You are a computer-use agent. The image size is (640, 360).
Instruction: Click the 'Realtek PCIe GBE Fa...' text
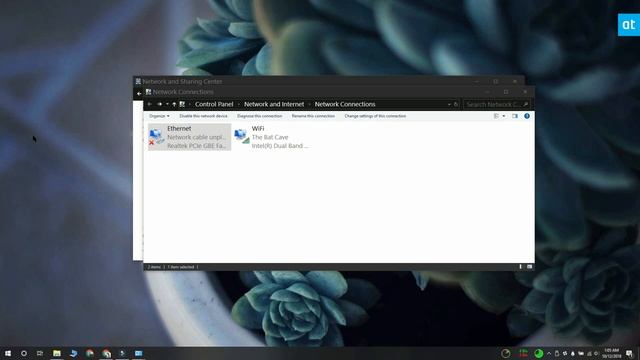pyautogui.click(x=196, y=146)
